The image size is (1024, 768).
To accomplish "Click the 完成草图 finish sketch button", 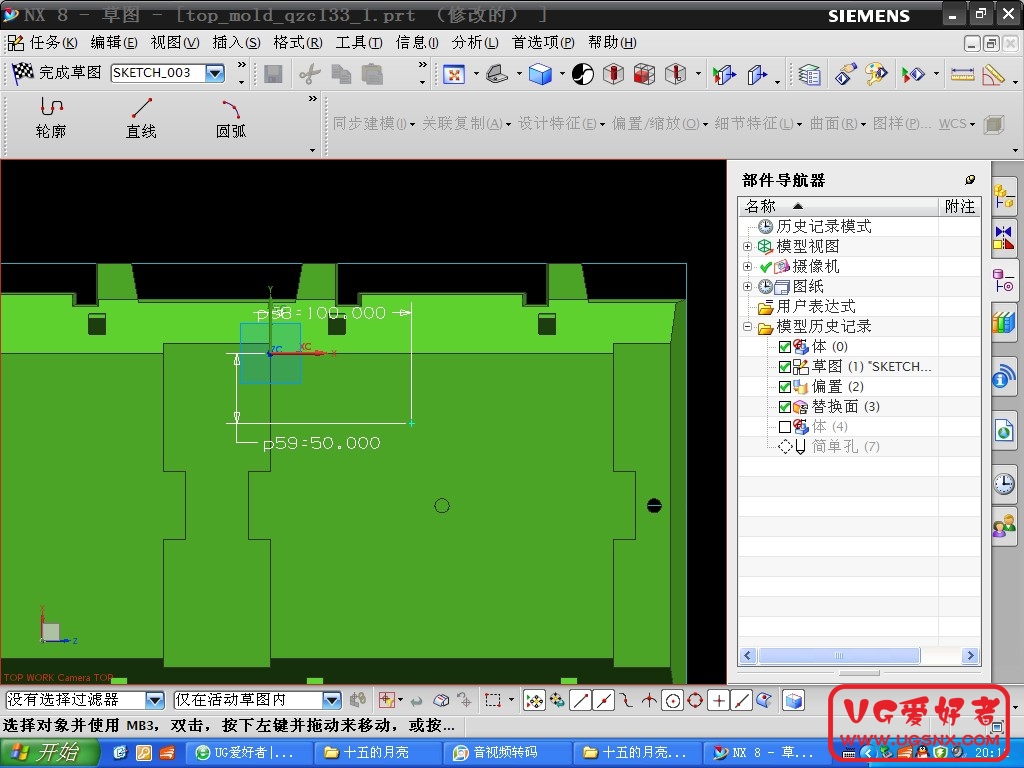I will point(57,72).
